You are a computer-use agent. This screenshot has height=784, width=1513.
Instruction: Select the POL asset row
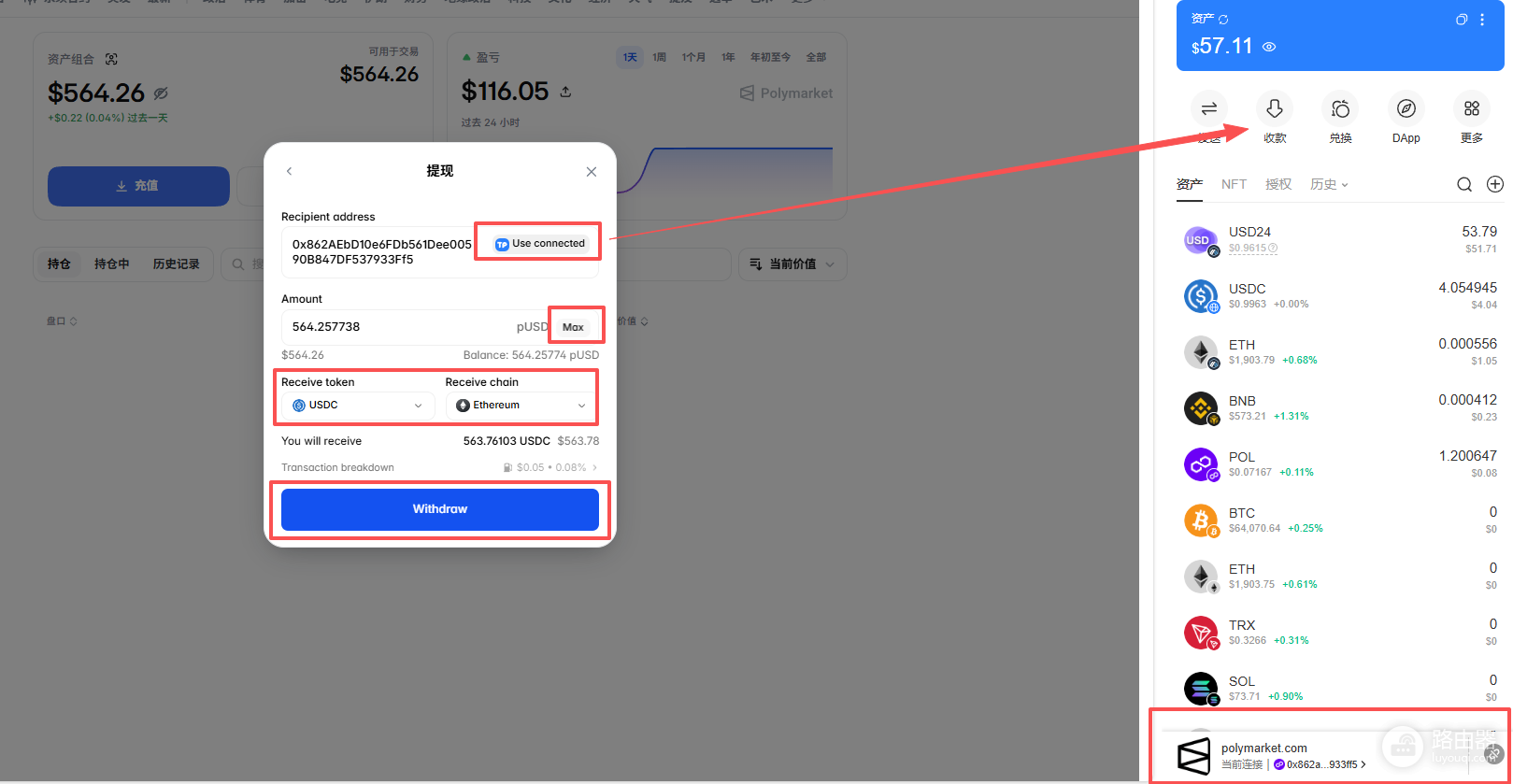pyautogui.click(x=1340, y=464)
